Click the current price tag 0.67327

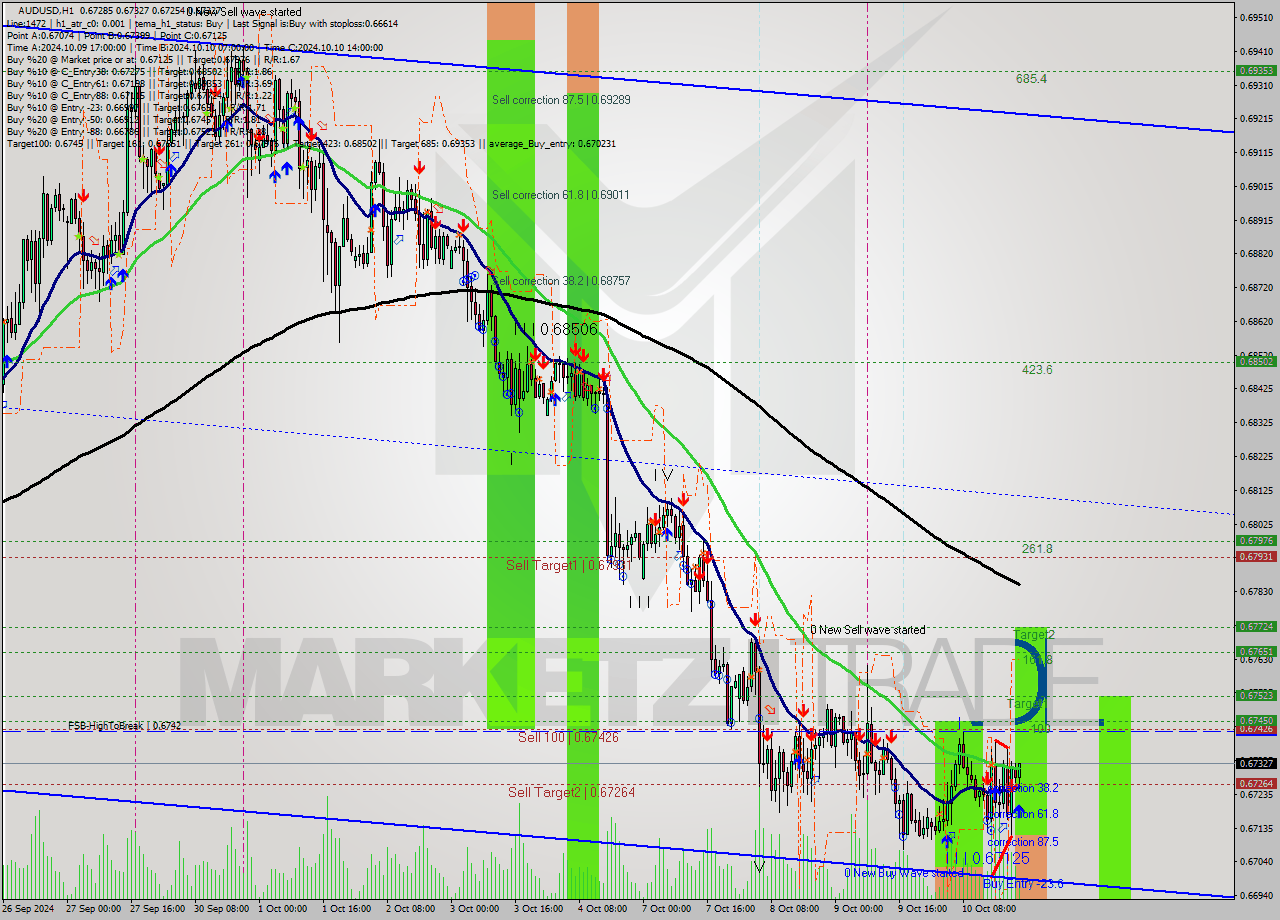1255,763
